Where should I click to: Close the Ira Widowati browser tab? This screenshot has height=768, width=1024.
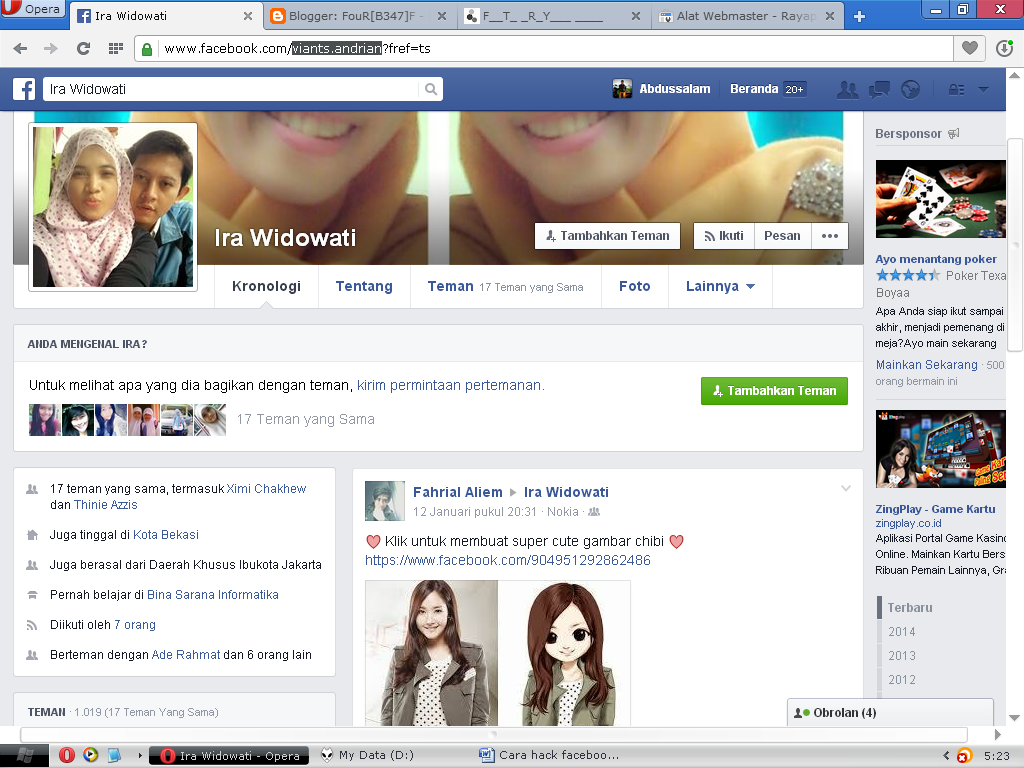point(248,16)
